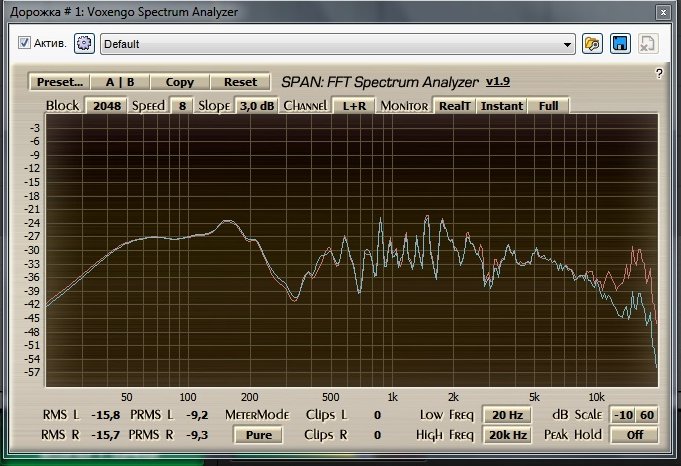
Task: Click the Peak Hold label text
Action: click(573, 435)
